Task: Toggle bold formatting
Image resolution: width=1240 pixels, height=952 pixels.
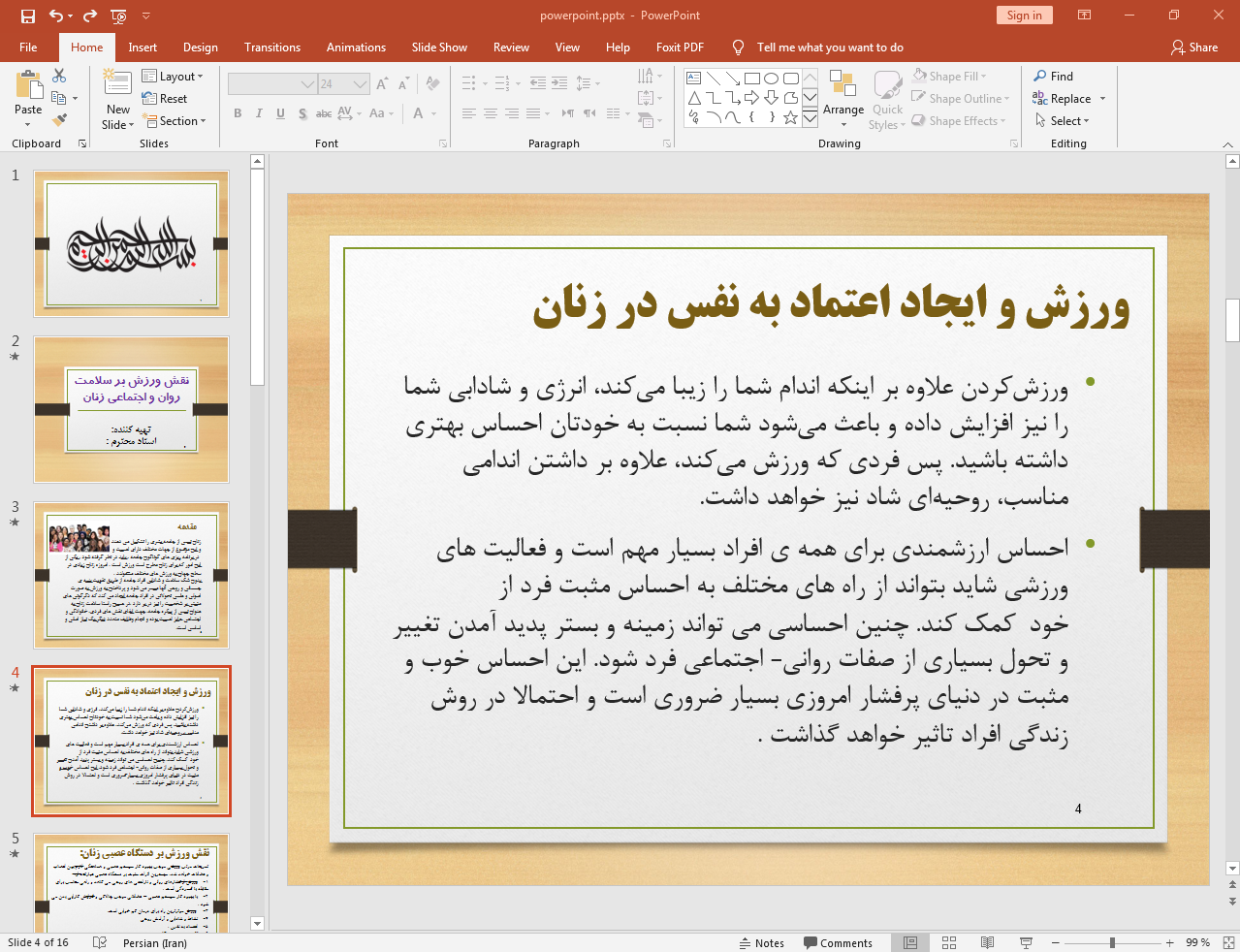Action: click(237, 113)
